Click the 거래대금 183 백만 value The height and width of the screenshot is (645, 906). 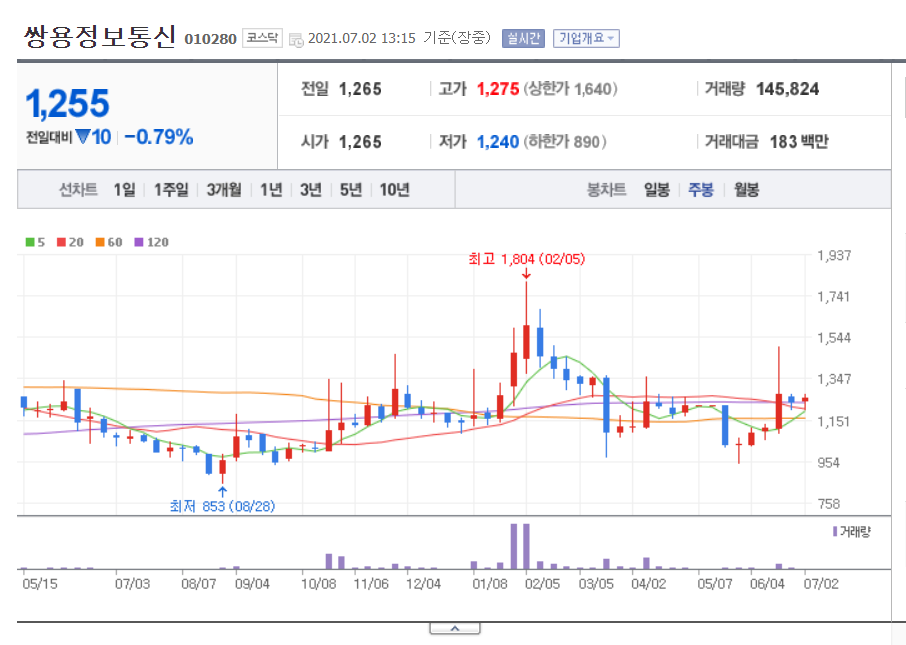point(799,142)
